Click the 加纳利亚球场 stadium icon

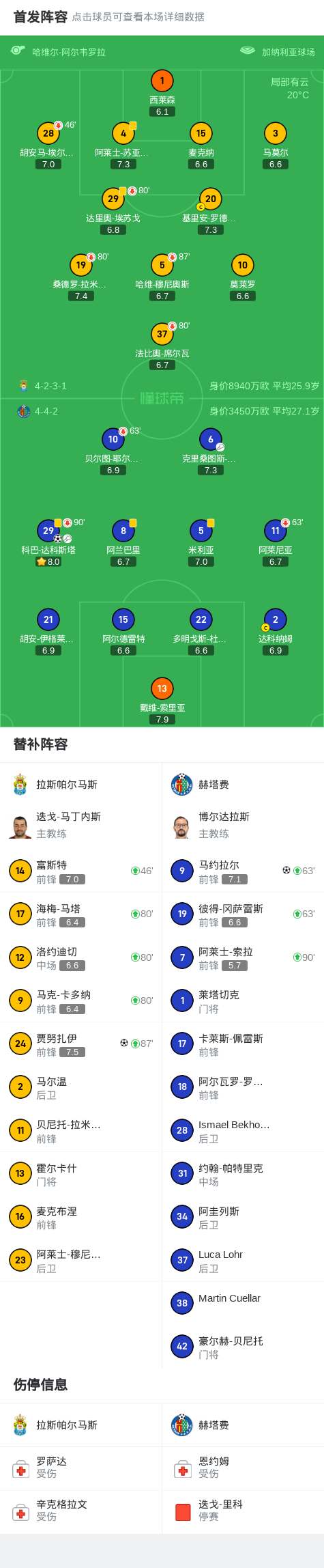click(248, 51)
